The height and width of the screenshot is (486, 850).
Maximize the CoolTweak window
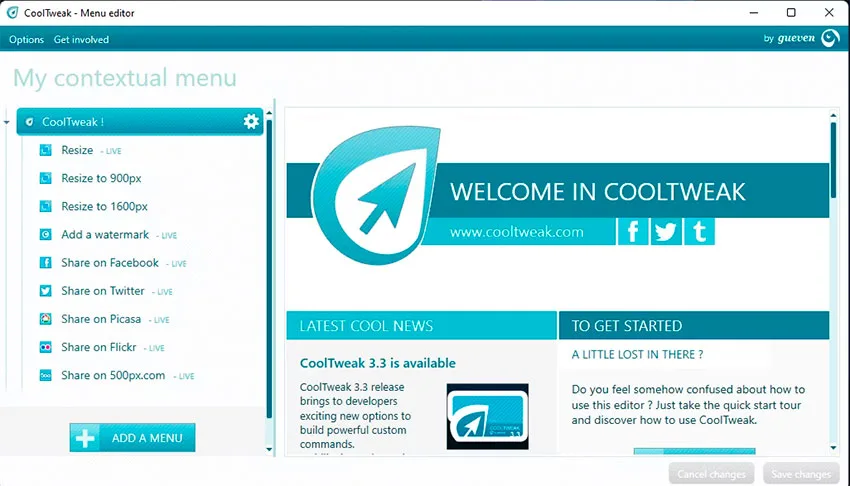pos(791,12)
